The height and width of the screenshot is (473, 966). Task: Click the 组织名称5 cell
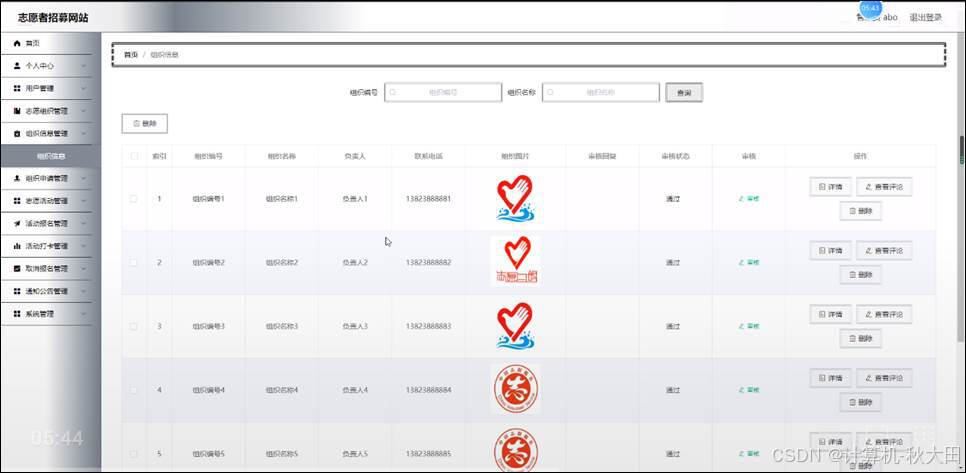click(x=282, y=454)
